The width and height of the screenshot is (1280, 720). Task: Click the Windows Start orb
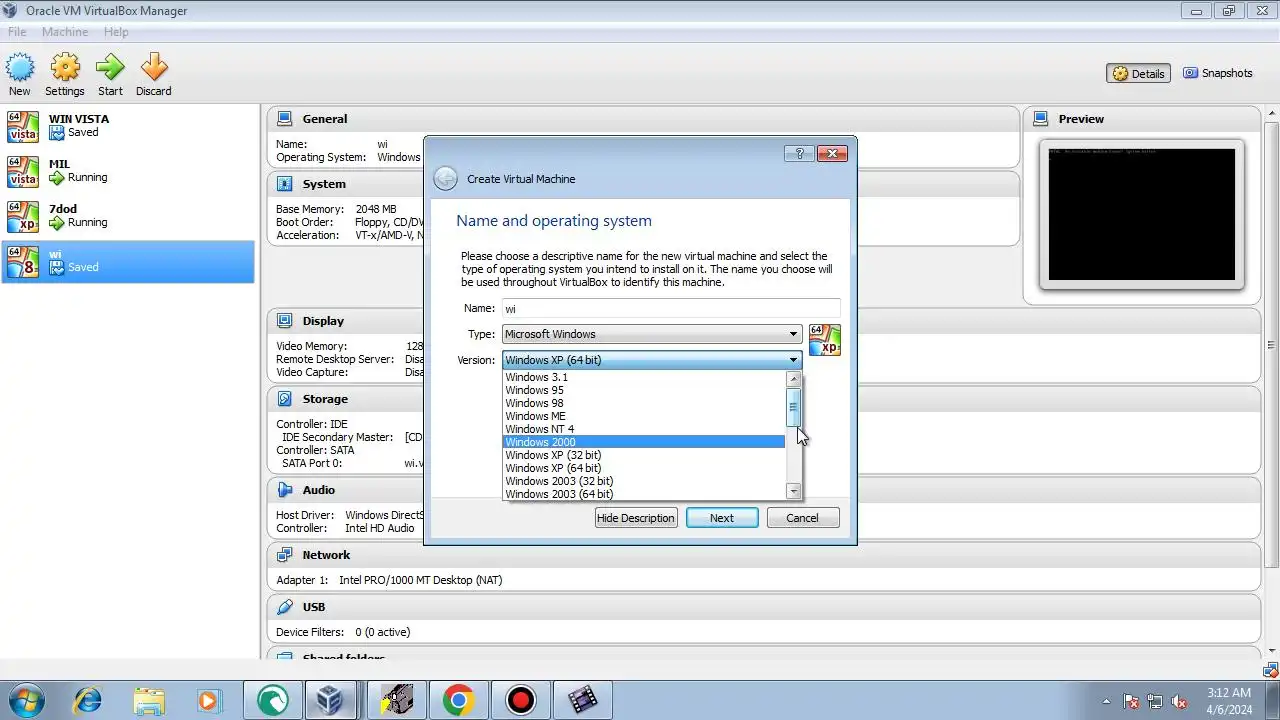point(24,700)
